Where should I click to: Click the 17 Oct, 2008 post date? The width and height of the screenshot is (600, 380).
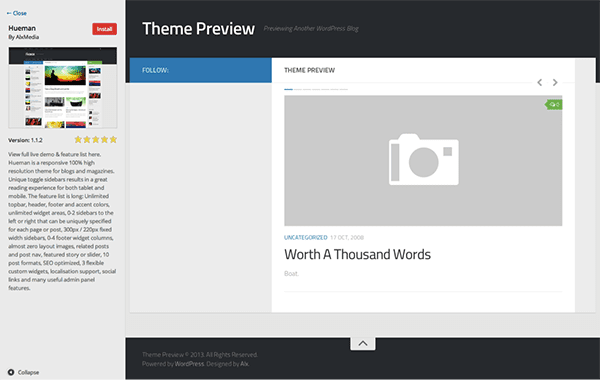tap(347, 238)
